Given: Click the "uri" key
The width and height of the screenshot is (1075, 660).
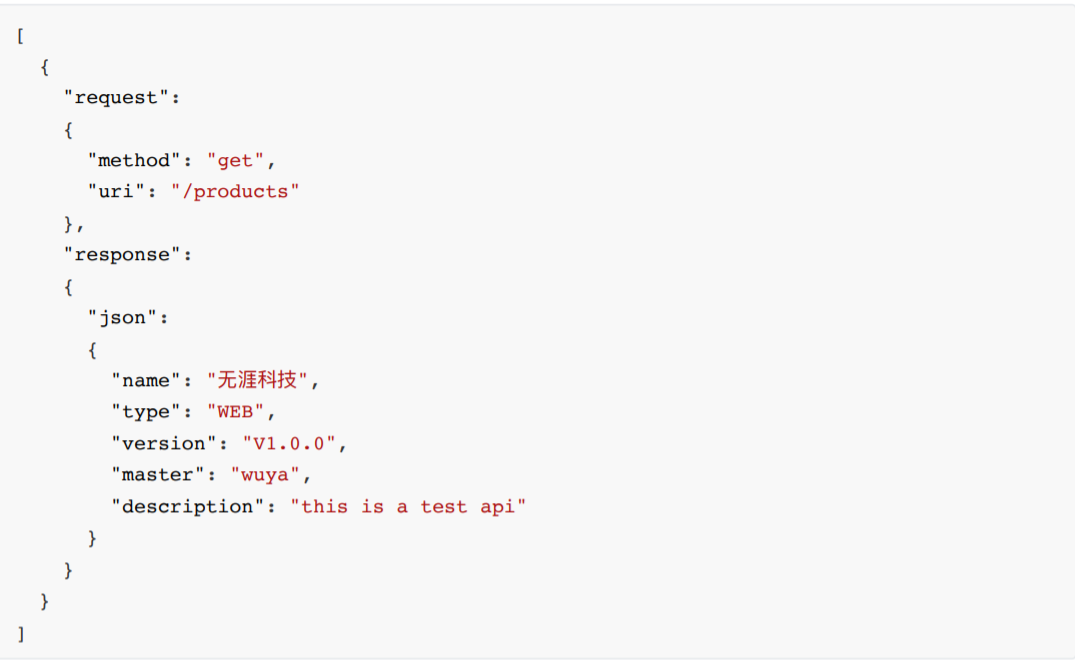Looking at the screenshot, I should point(116,191).
